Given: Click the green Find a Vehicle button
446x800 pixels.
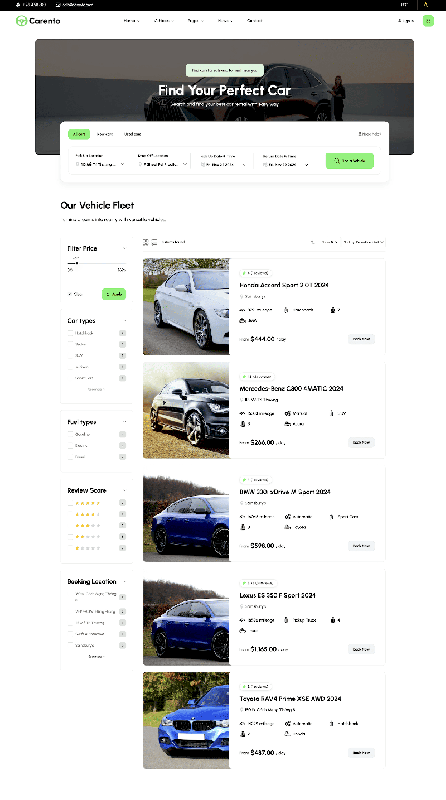Looking at the screenshot, I should click(x=350, y=161).
